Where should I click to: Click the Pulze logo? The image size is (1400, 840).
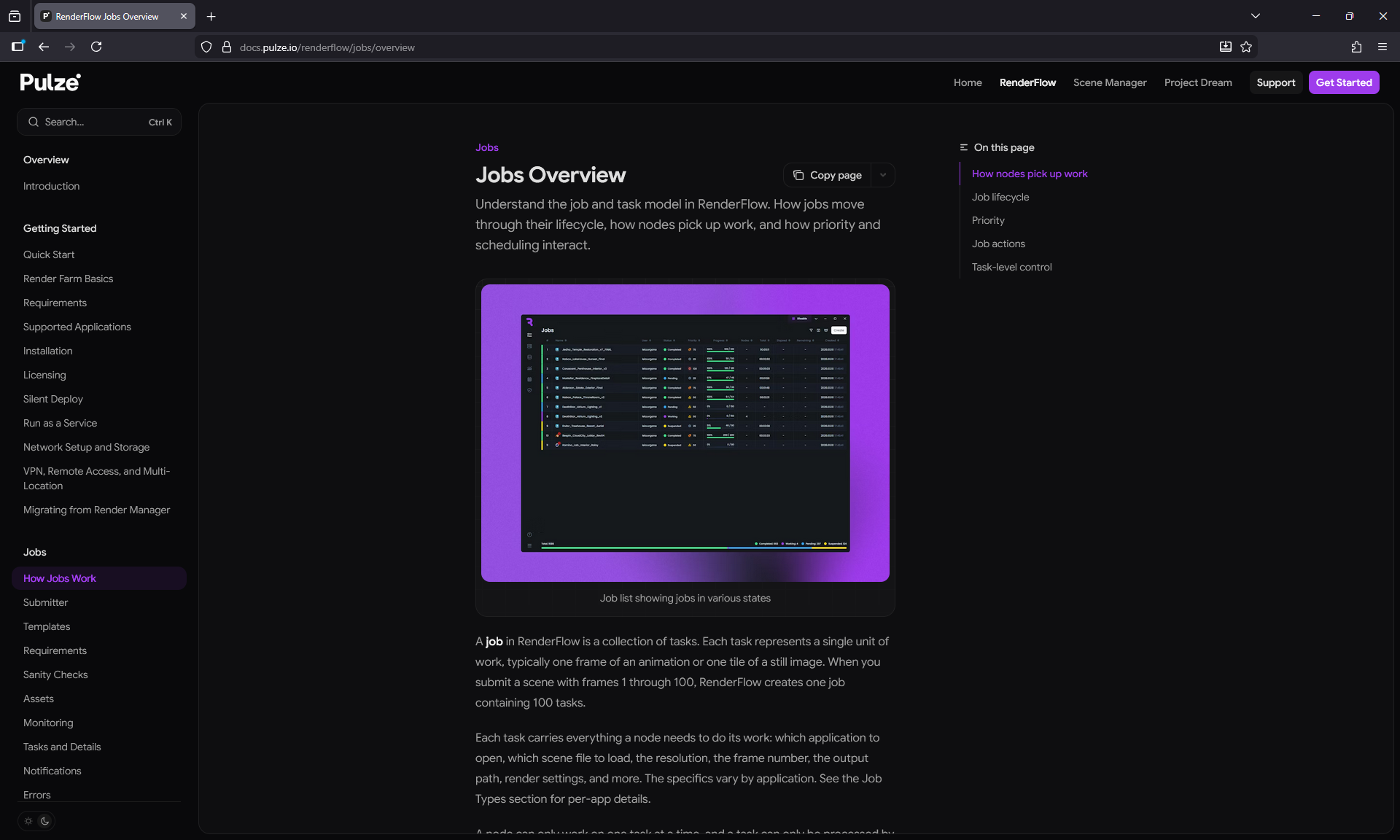point(50,82)
